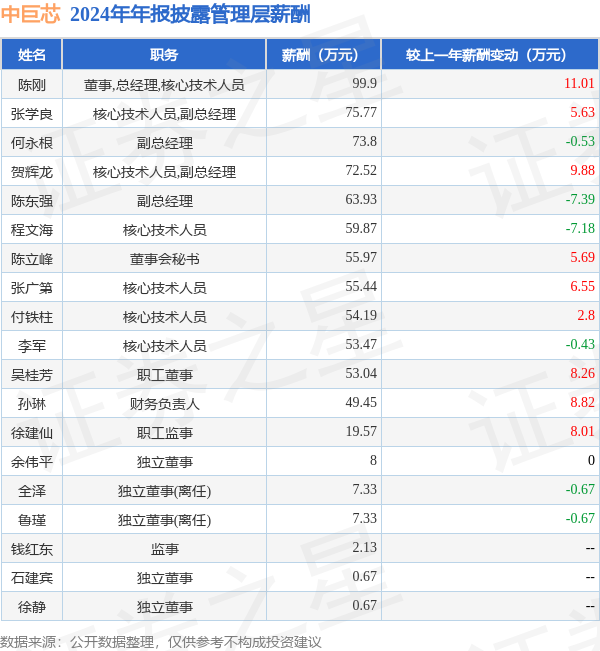The height and width of the screenshot is (651, 600).
Task: Click the salary value 53.04
Action: 361,373
